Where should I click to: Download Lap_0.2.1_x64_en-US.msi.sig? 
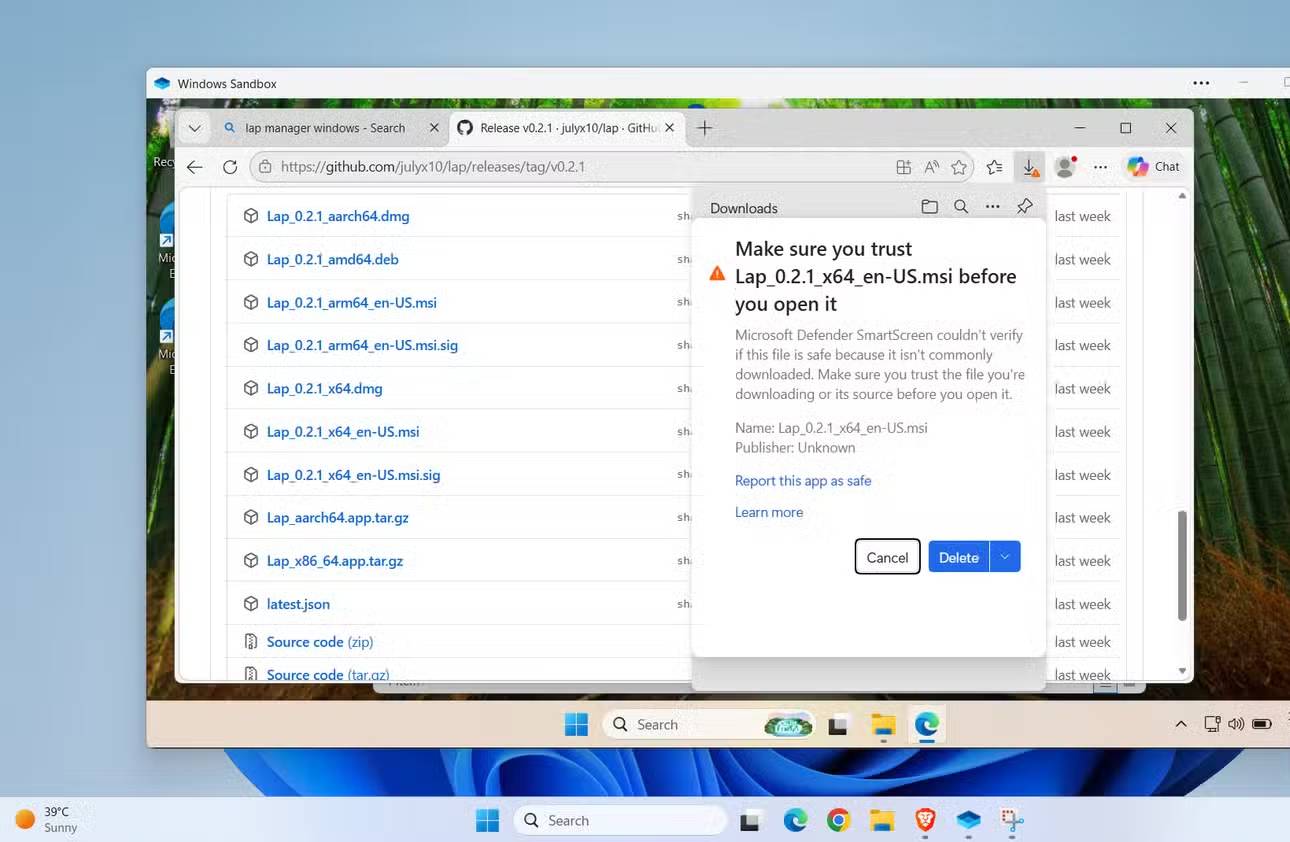[x=354, y=475]
